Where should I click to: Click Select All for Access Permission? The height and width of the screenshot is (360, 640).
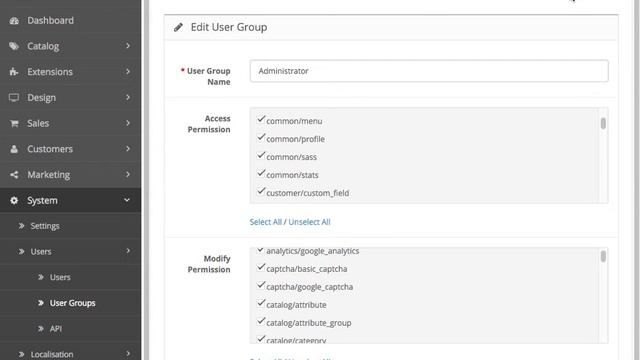tap(266, 222)
